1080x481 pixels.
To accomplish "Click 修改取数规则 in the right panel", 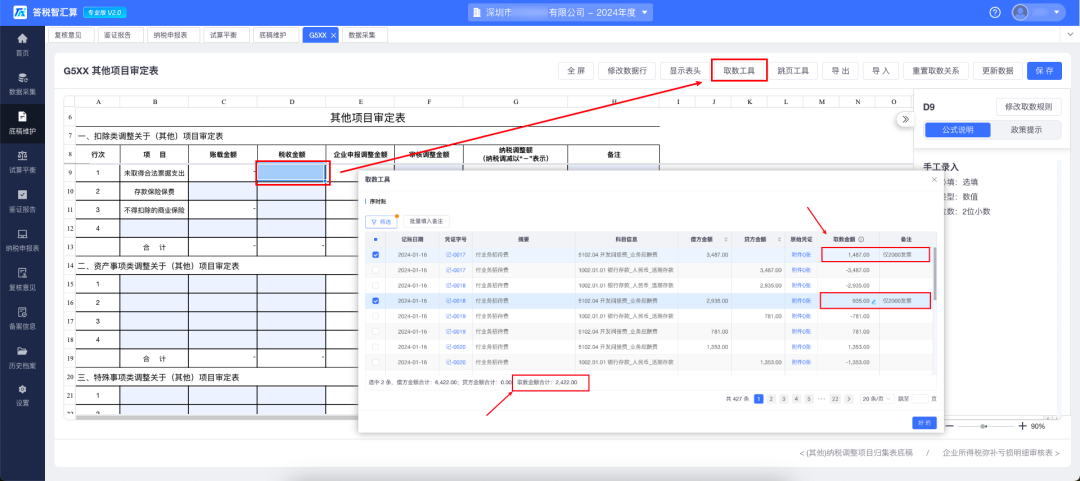I will click(1028, 107).
